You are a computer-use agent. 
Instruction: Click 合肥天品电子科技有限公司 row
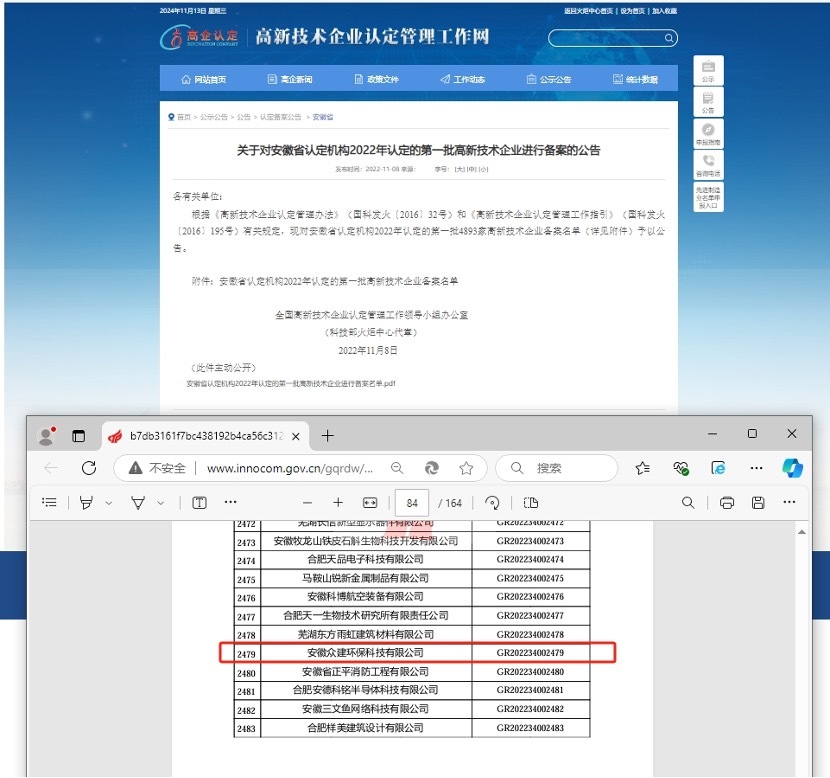coord(412,559)
